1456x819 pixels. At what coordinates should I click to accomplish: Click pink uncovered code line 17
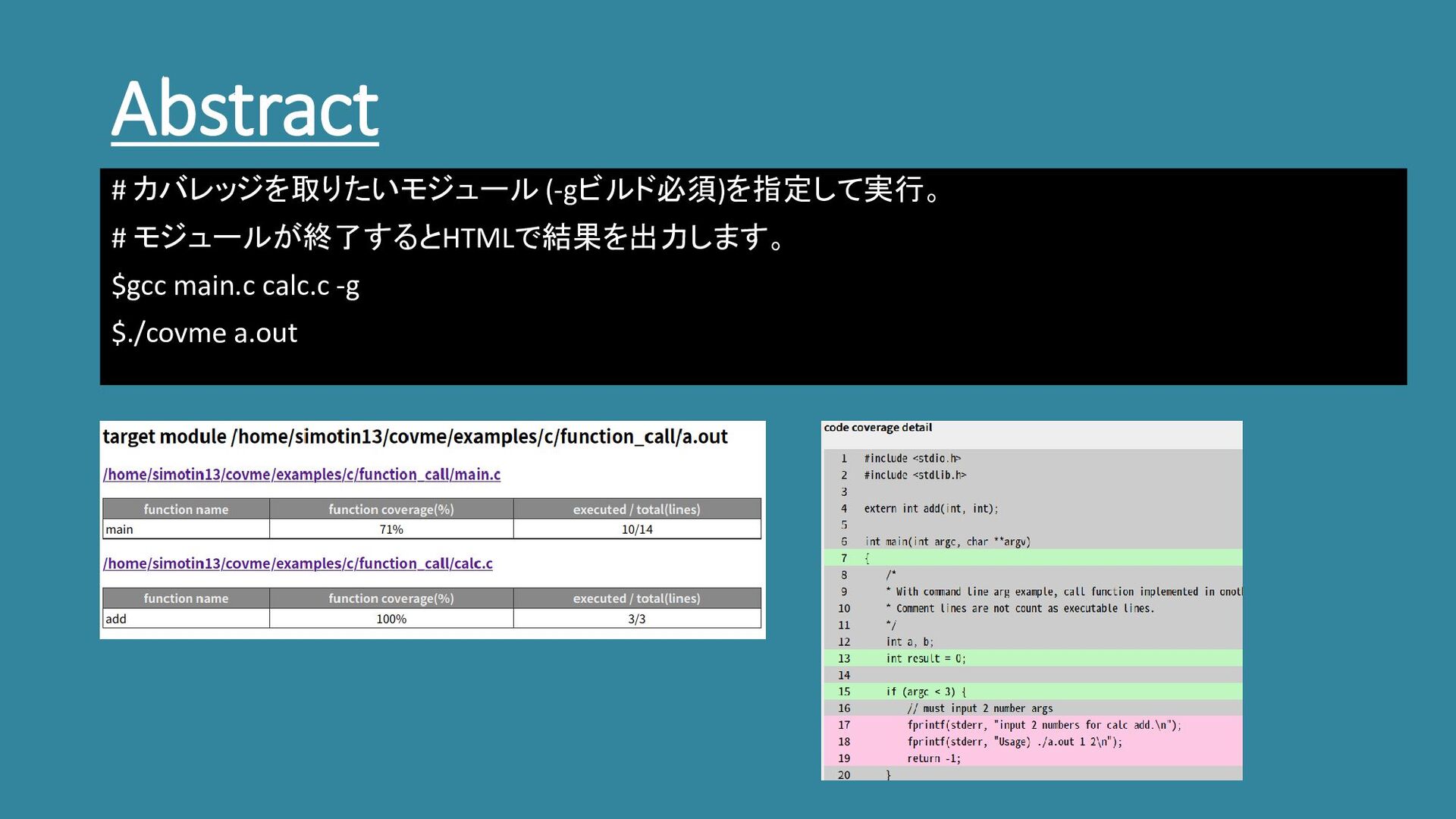[x=1043, y=725]
